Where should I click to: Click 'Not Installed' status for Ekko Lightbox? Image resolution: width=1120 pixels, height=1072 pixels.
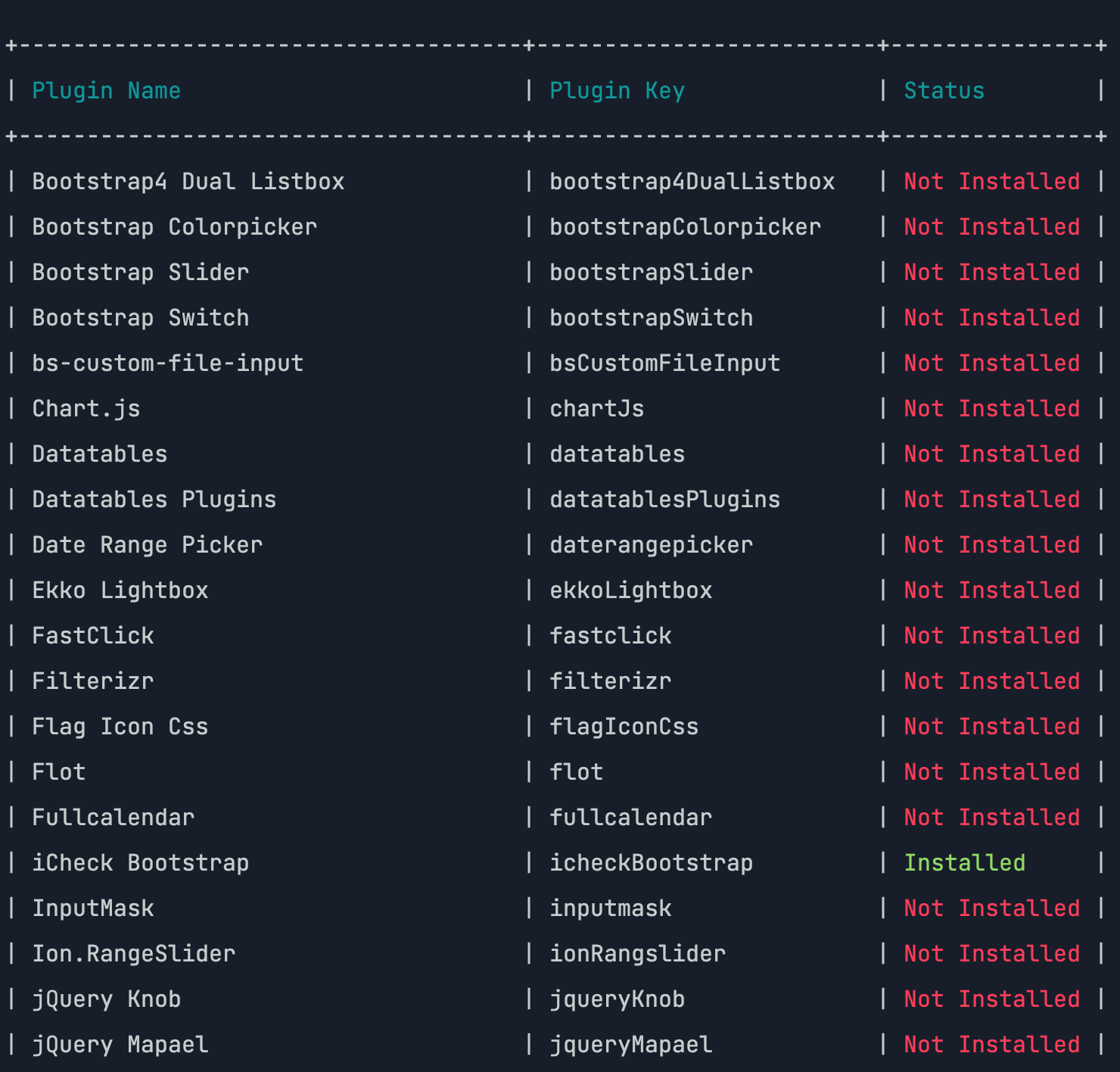click(x=992, y=591)
